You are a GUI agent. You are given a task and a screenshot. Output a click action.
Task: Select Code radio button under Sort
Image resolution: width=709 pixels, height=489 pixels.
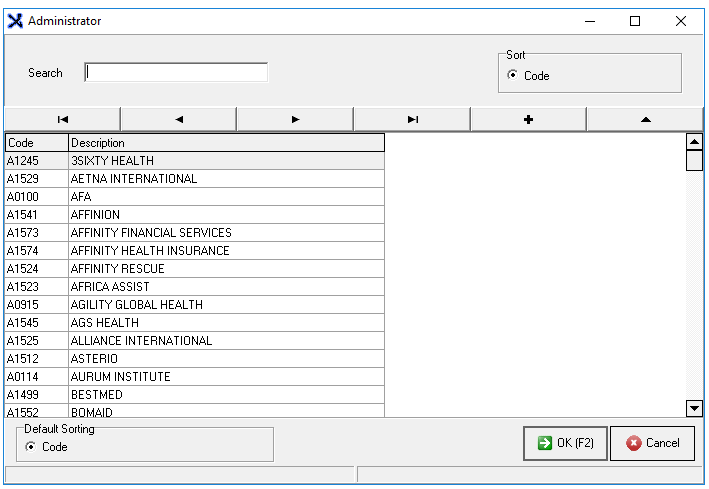point(513,76)
